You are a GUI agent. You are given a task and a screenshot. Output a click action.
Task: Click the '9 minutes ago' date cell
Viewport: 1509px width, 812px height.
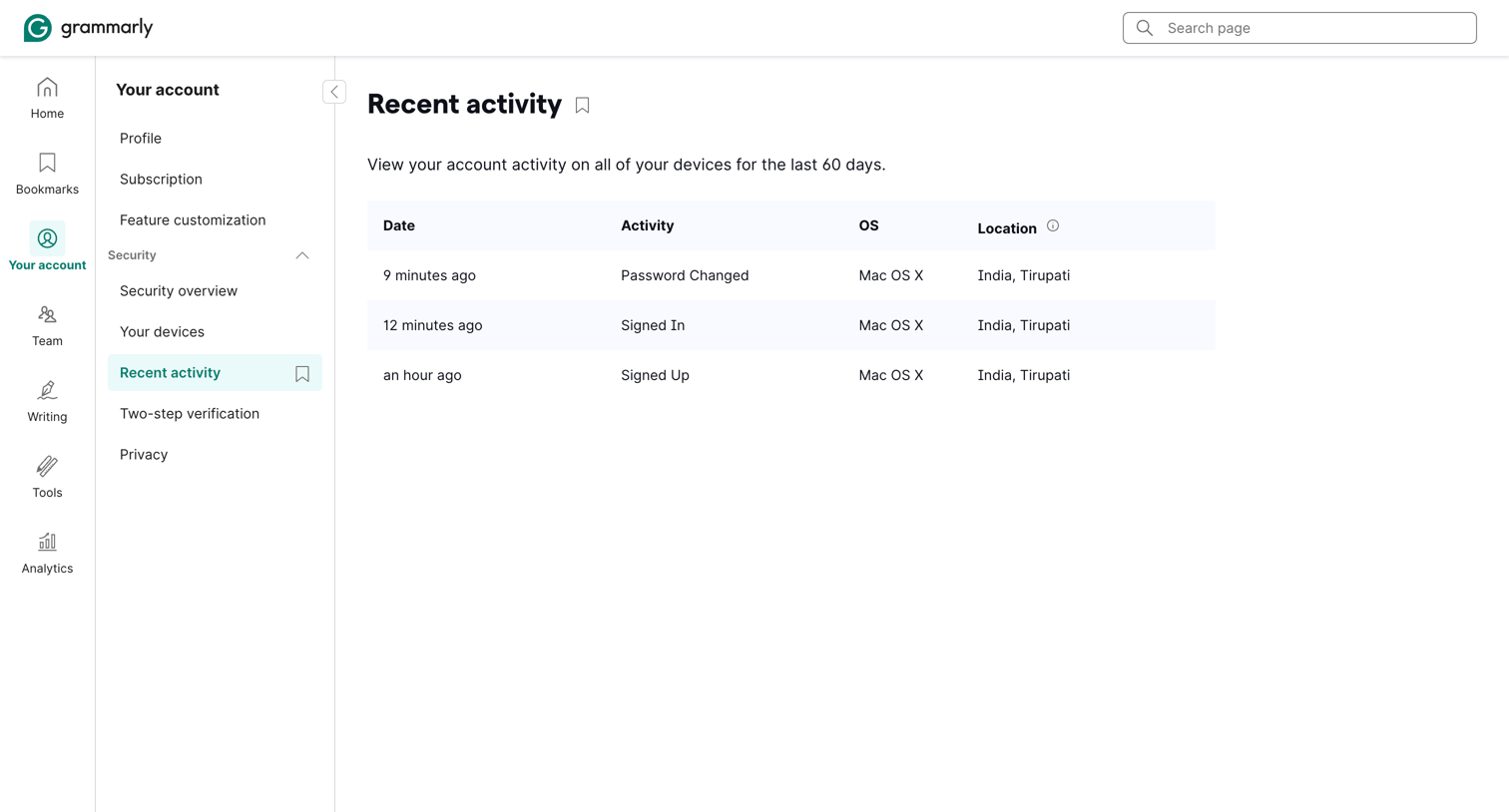click(x=429, y=275)
